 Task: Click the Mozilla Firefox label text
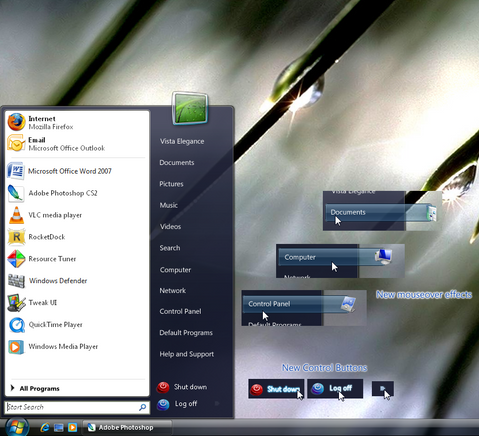[x=51, y=127]
